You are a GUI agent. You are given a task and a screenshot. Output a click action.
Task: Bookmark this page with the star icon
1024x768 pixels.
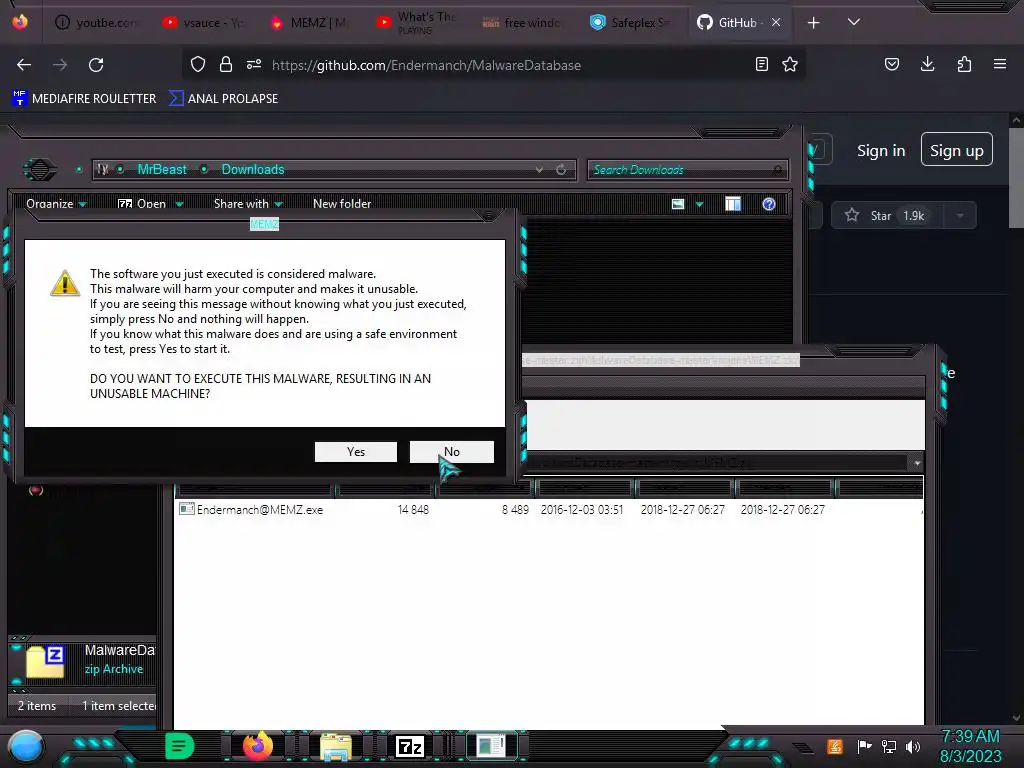point(790,64)
